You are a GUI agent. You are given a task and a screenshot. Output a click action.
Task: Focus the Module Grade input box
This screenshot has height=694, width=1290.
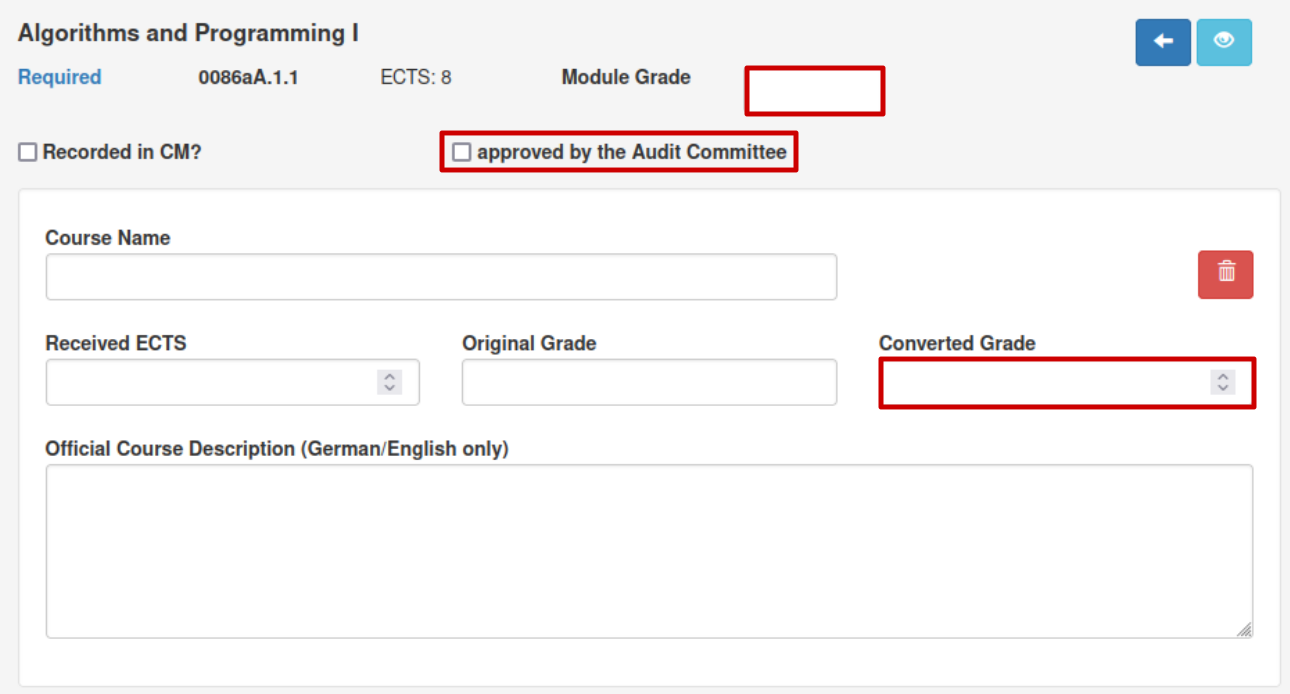click(x=815, y=91)
